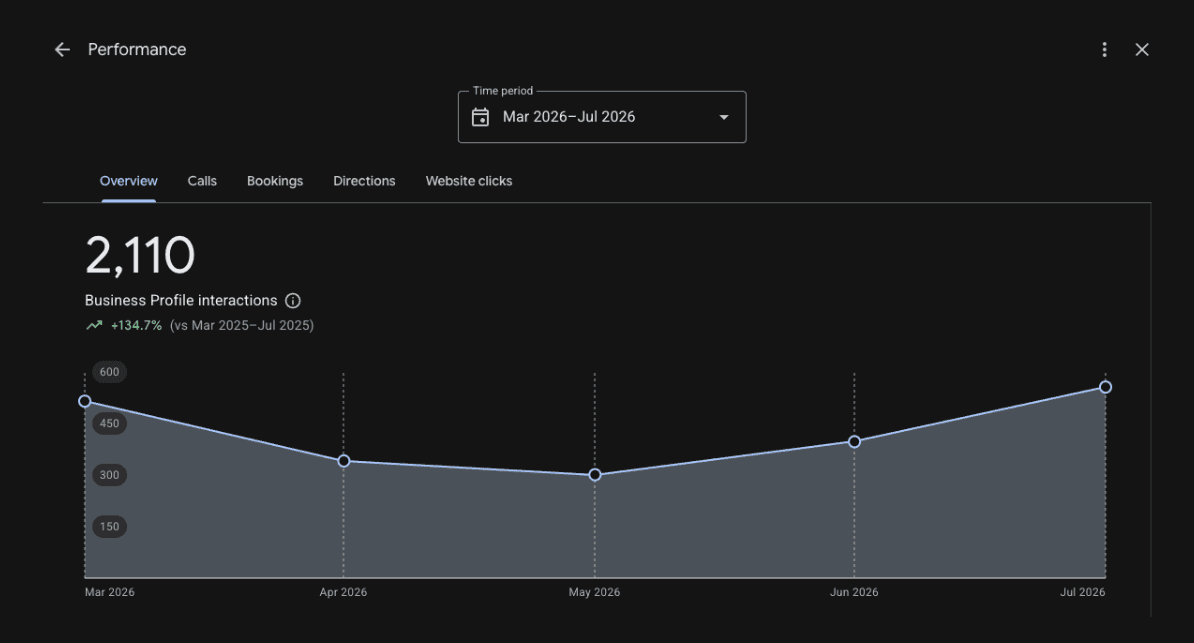The width and height of the screenshot is (1194, 643).
Task: Click the +134.7% change value
Action: click(x=136, y=325)
